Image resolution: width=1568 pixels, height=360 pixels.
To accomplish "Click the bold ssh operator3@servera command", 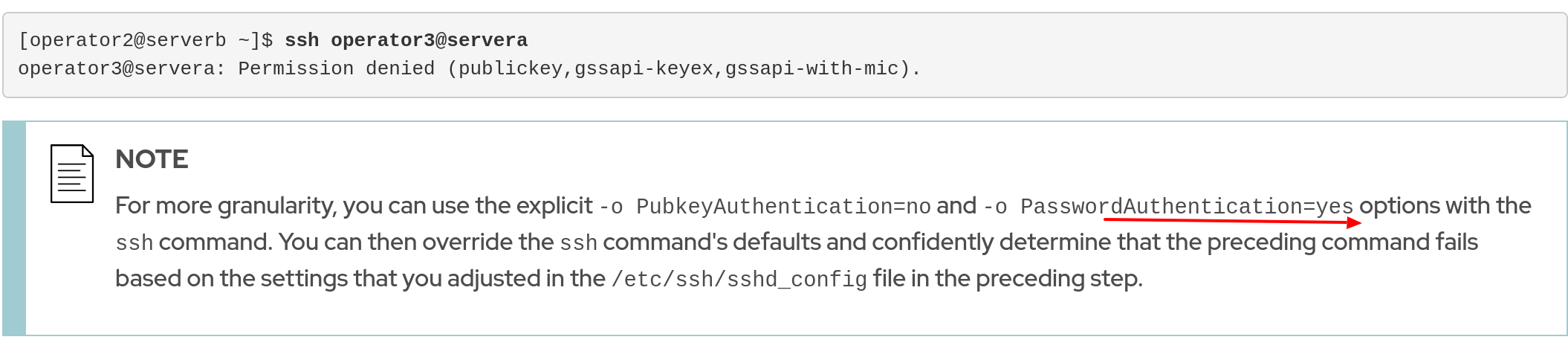I will 406,40.
